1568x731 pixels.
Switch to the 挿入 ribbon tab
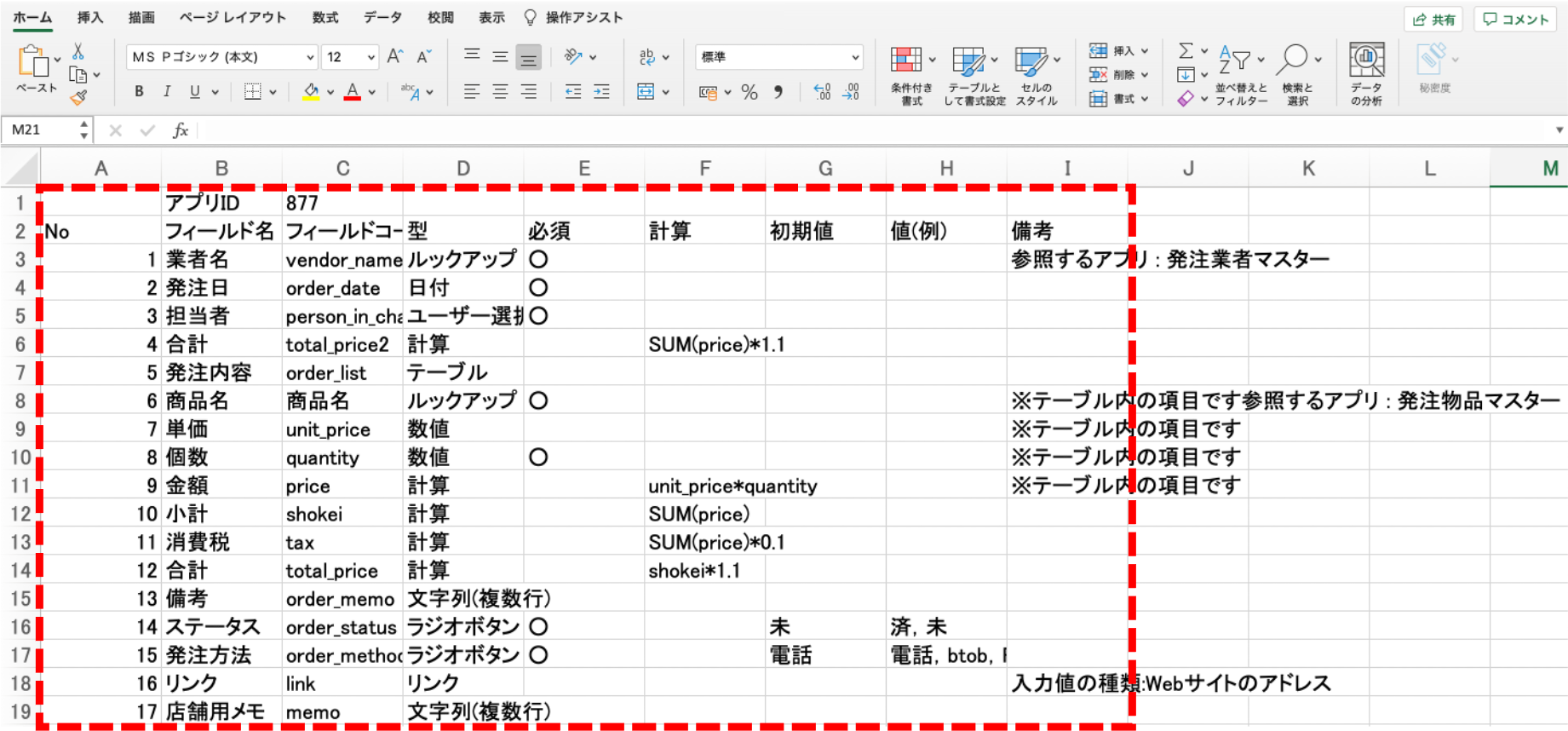point(89,17)
